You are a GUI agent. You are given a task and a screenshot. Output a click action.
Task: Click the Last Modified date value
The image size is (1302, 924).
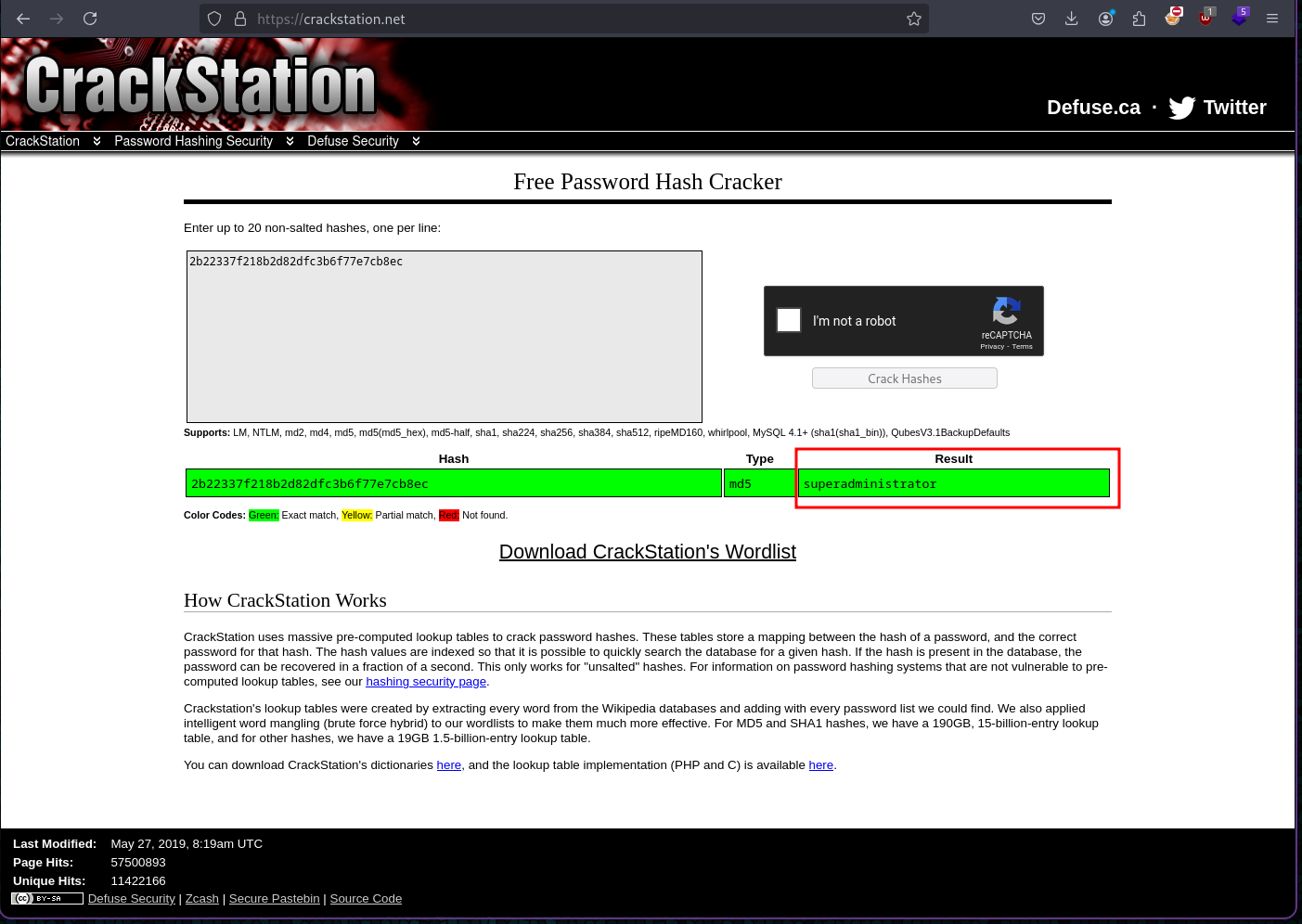pyautogui.click(x=187, y=844)
